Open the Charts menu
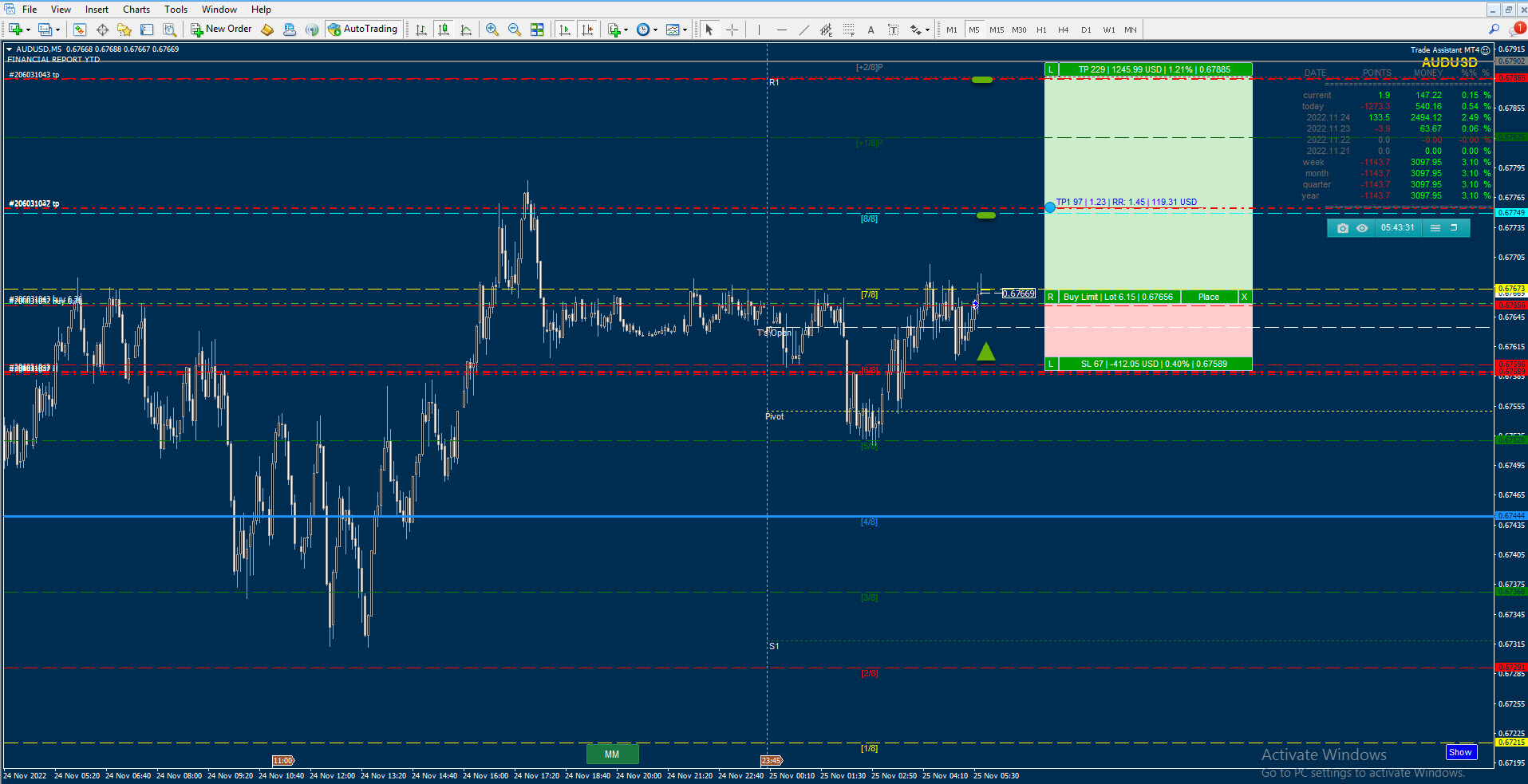 136,10
